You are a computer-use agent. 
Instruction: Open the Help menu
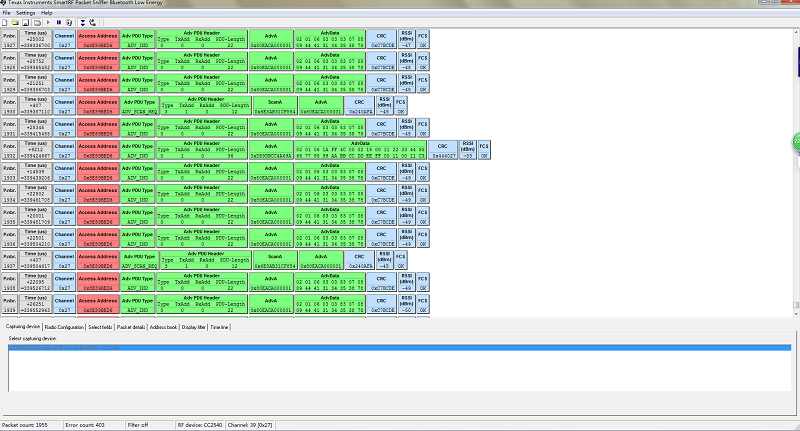click(x=46, y=13)
